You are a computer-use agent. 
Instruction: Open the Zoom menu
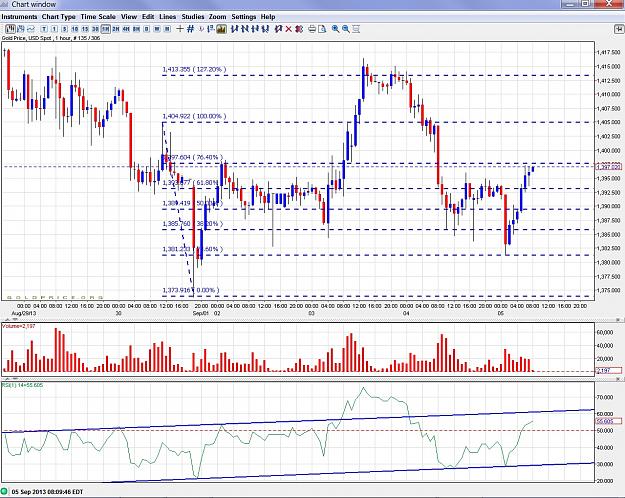point(217,17)
